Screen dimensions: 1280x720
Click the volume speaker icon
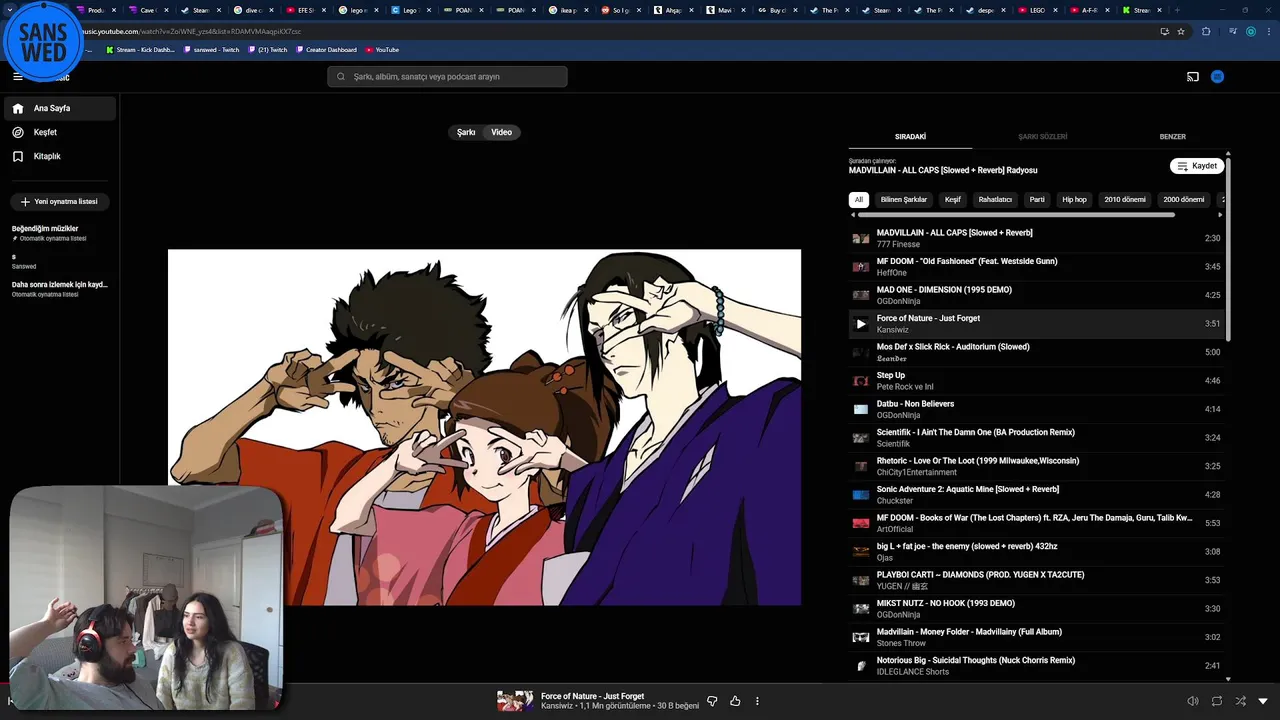tap(1192, 701)
